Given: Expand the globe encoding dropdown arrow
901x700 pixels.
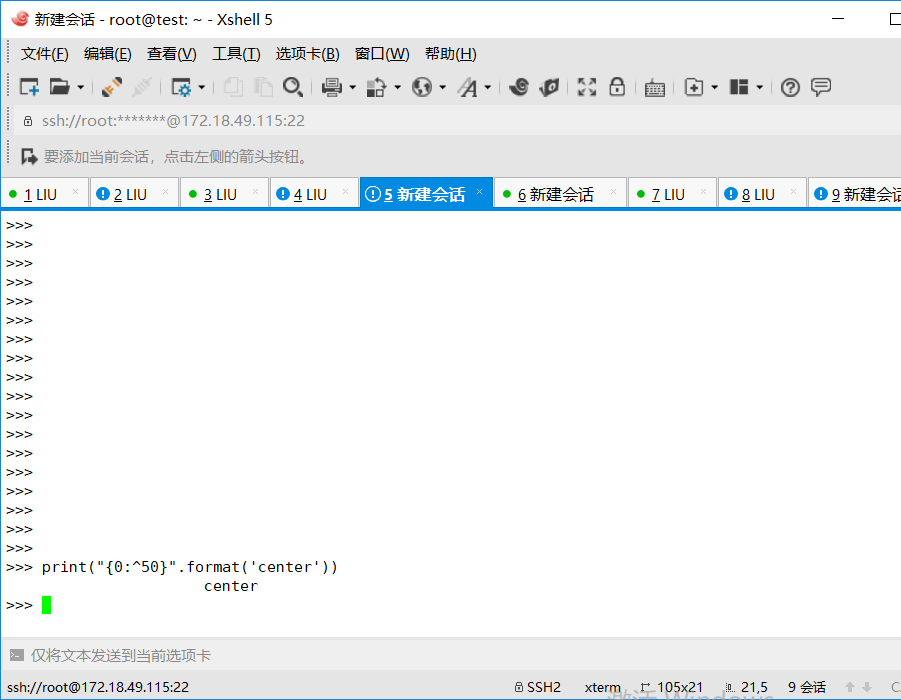Looking at the screenshot, I should pos(442,87).
